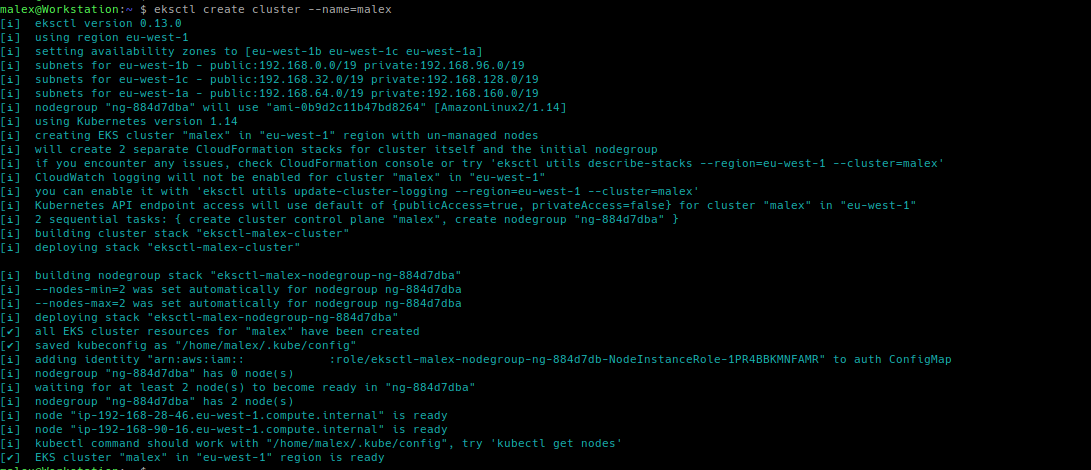Click the checkmark before 'EKS cluster "malex"' ready line
This screenshot has width=1091, height=470.
click(10, 457)
